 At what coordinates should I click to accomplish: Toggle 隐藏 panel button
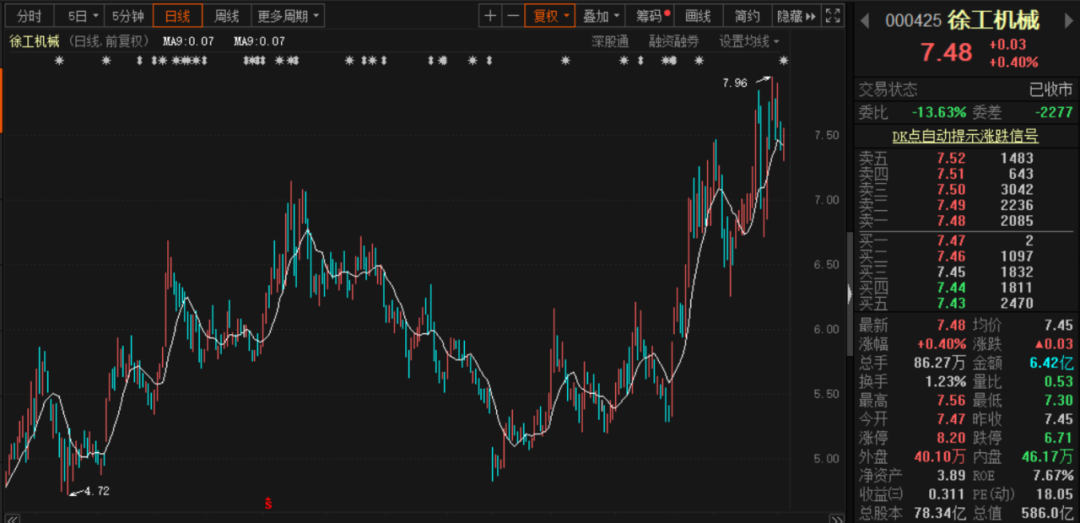(796, 16)
